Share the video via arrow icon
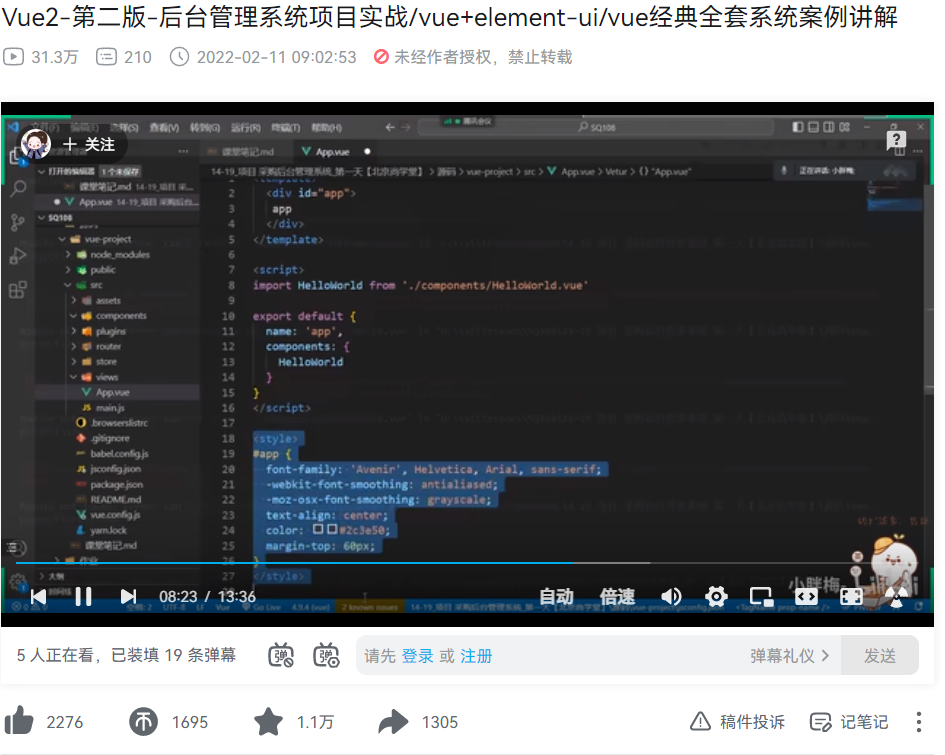The width and height of the screenshot is (945, 755). tap(393, 721)
